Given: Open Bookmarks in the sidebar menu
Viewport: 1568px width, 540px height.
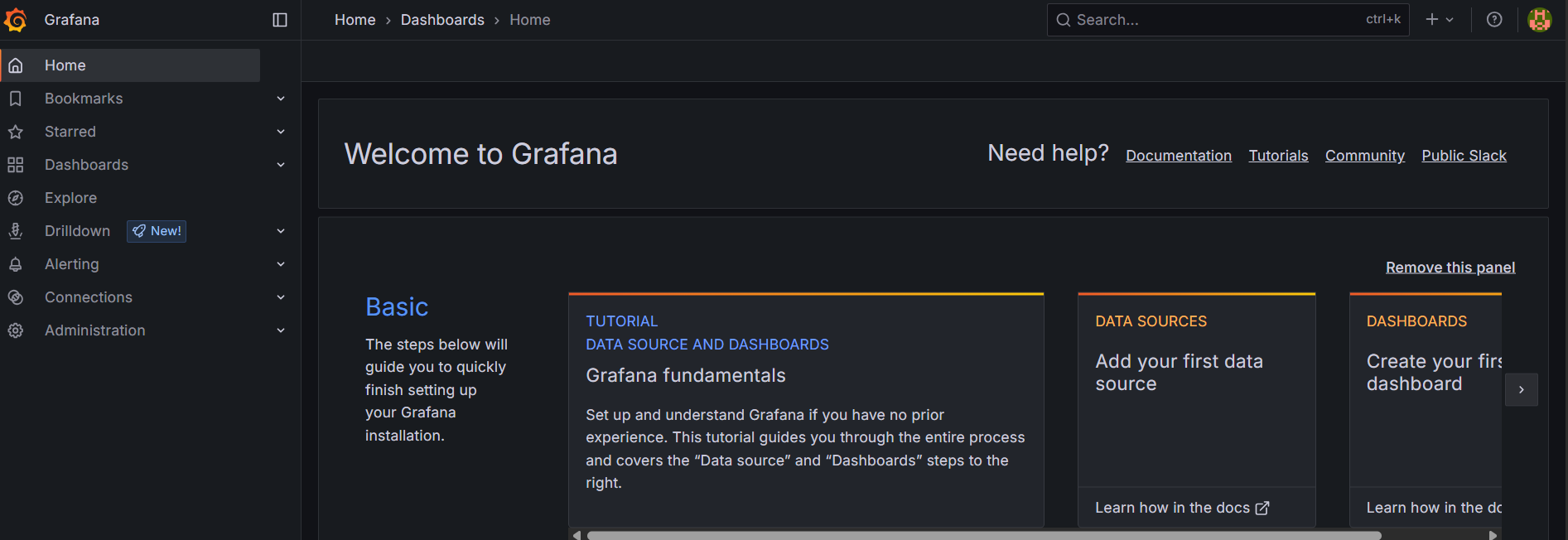Looking at the screenshot, I should pos(84,99).
